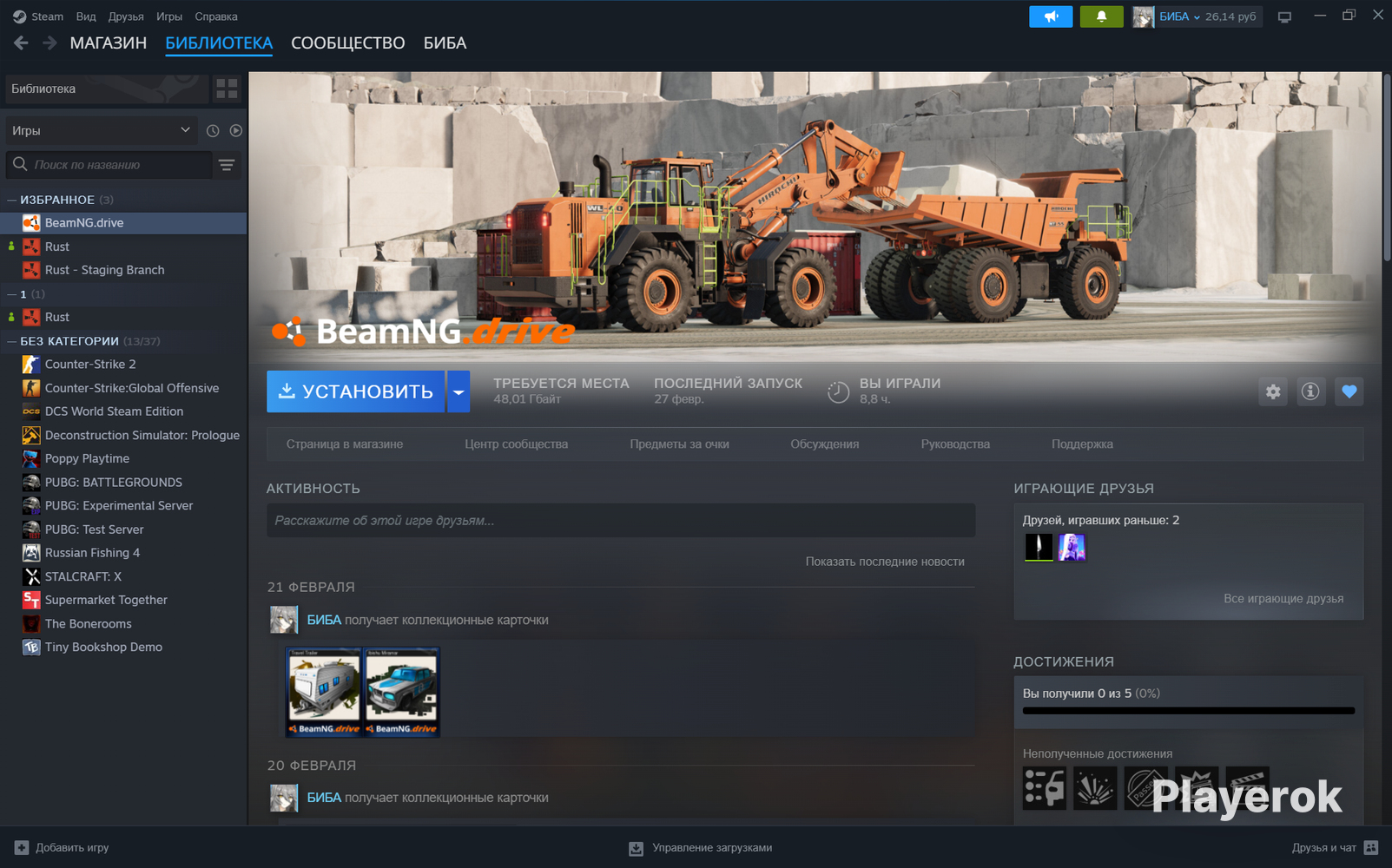Click the Steam logo menu icon

19,16
